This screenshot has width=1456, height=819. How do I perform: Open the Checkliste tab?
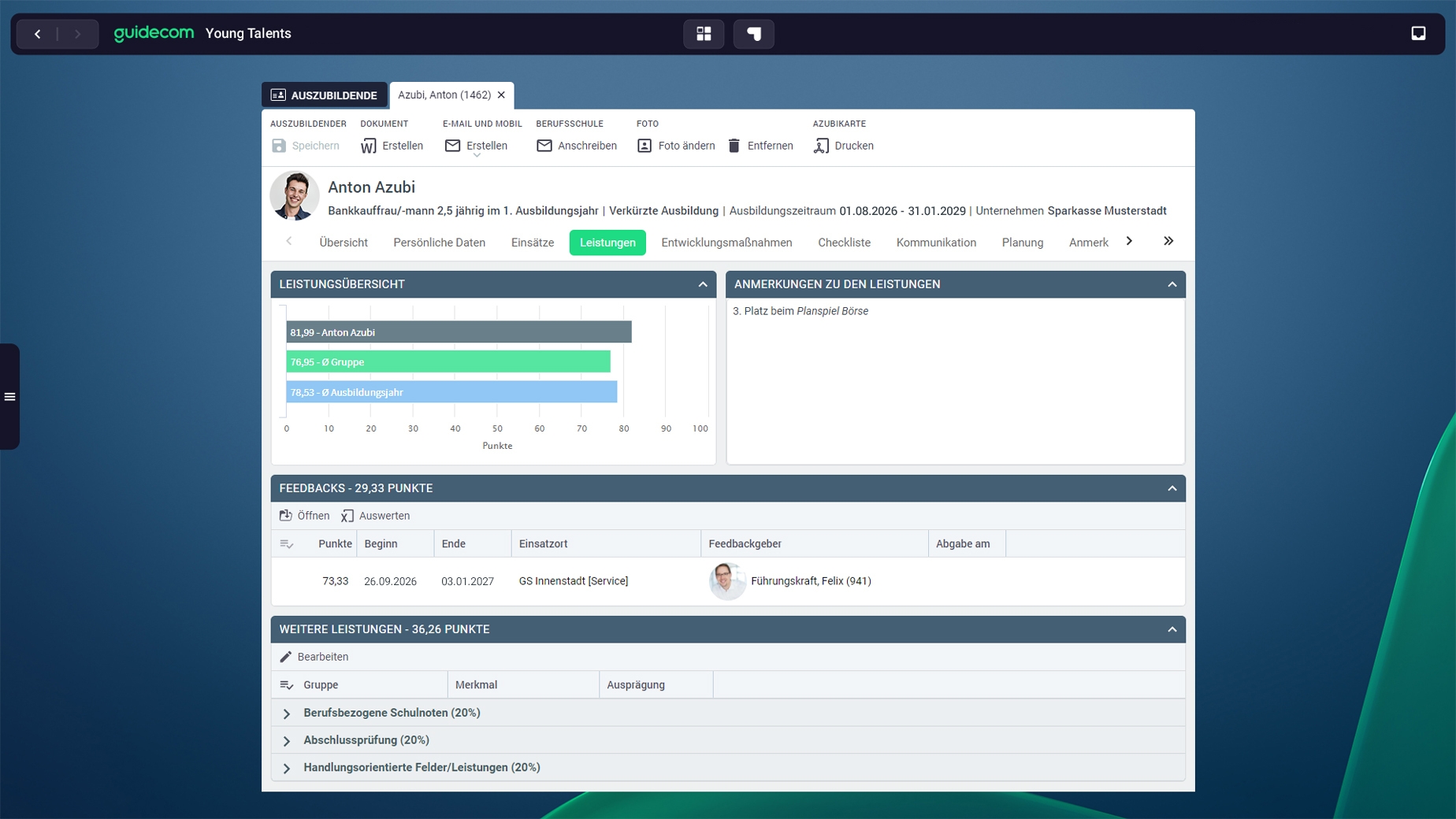click(844, 243)
